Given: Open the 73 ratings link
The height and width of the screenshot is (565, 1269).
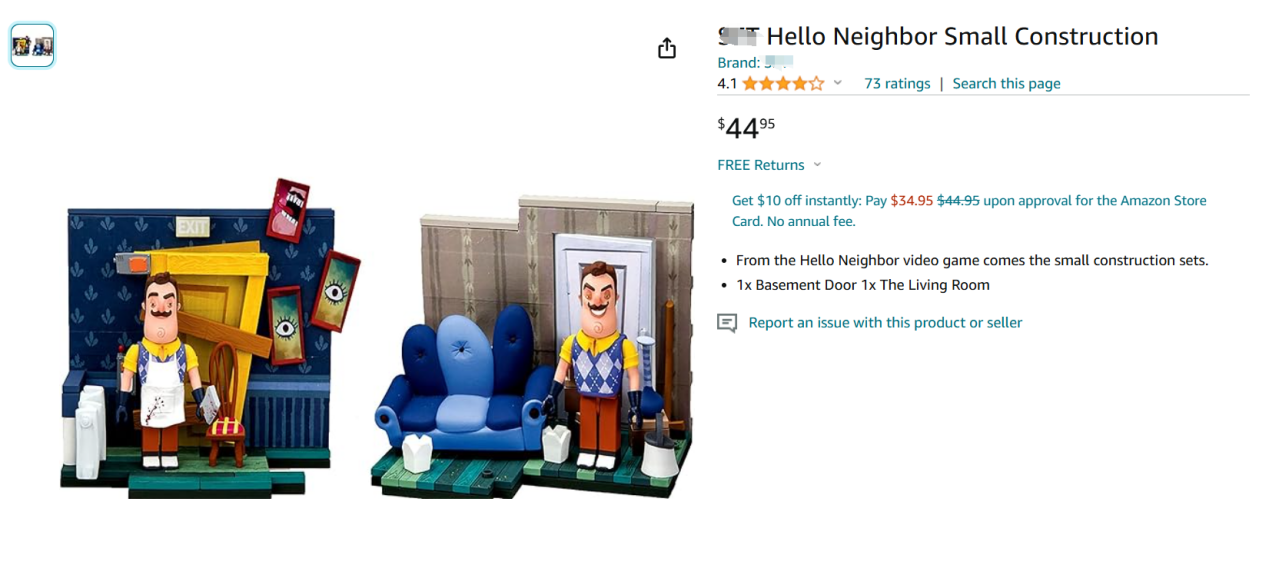Looking at the screenshot, I should pyautogui.click(x=897, y=84).
